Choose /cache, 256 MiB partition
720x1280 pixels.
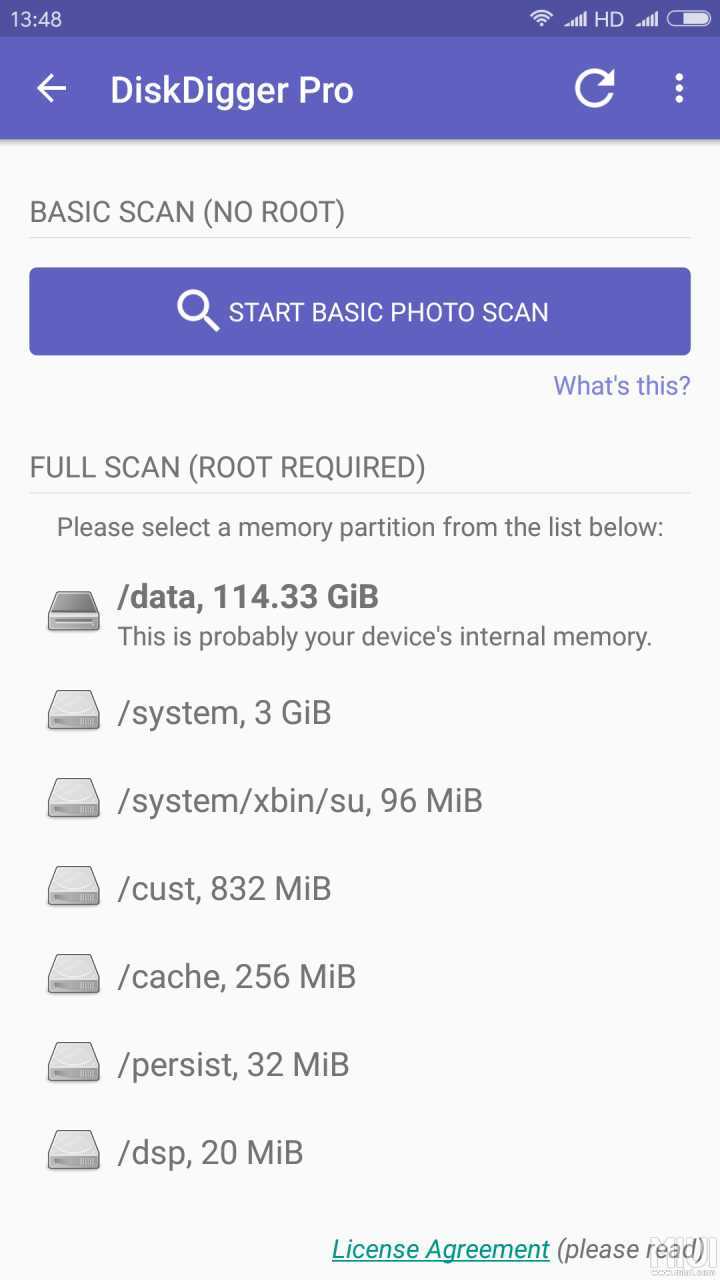360,977
